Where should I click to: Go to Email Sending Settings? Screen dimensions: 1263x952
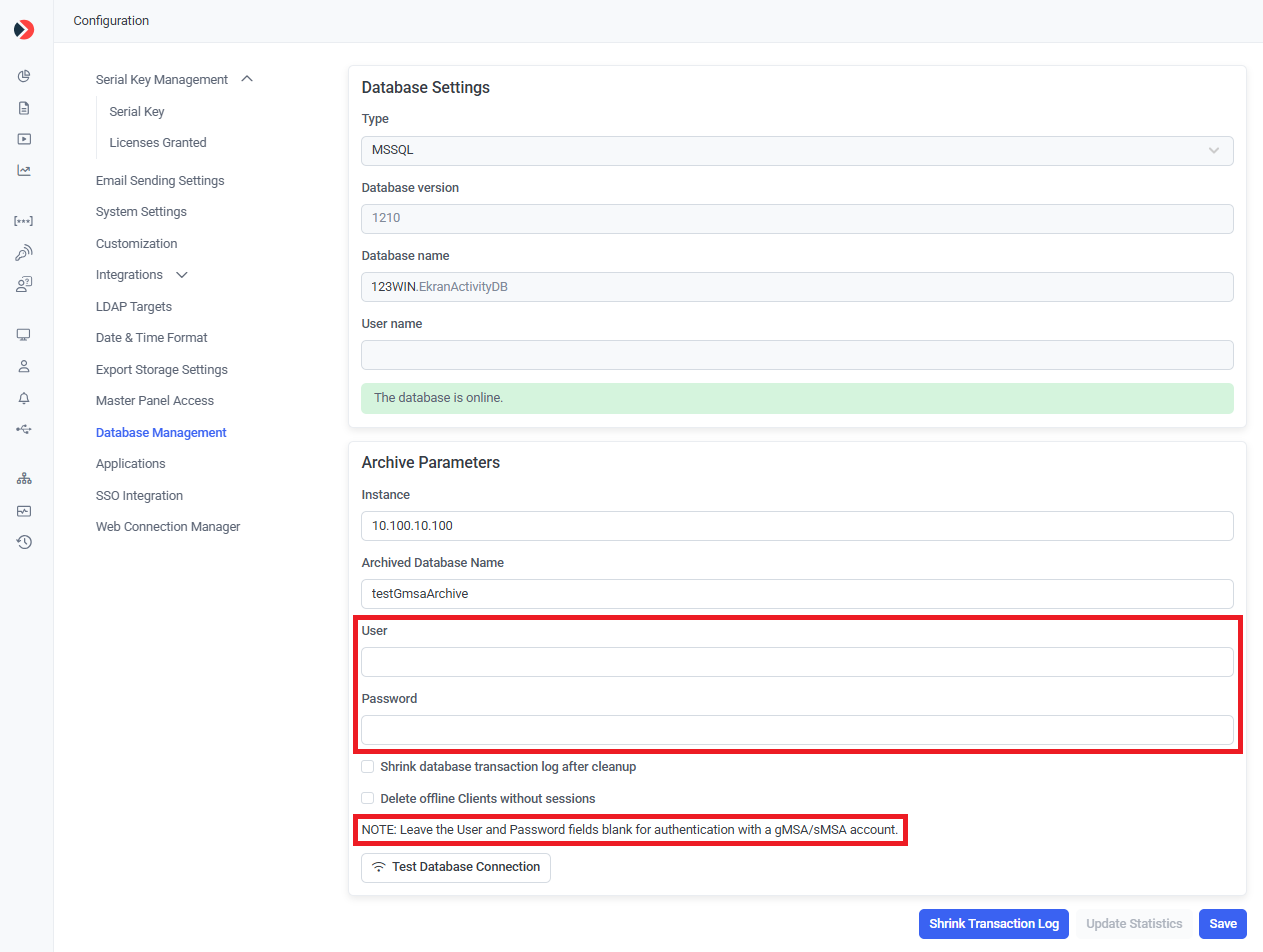point(160,181)
